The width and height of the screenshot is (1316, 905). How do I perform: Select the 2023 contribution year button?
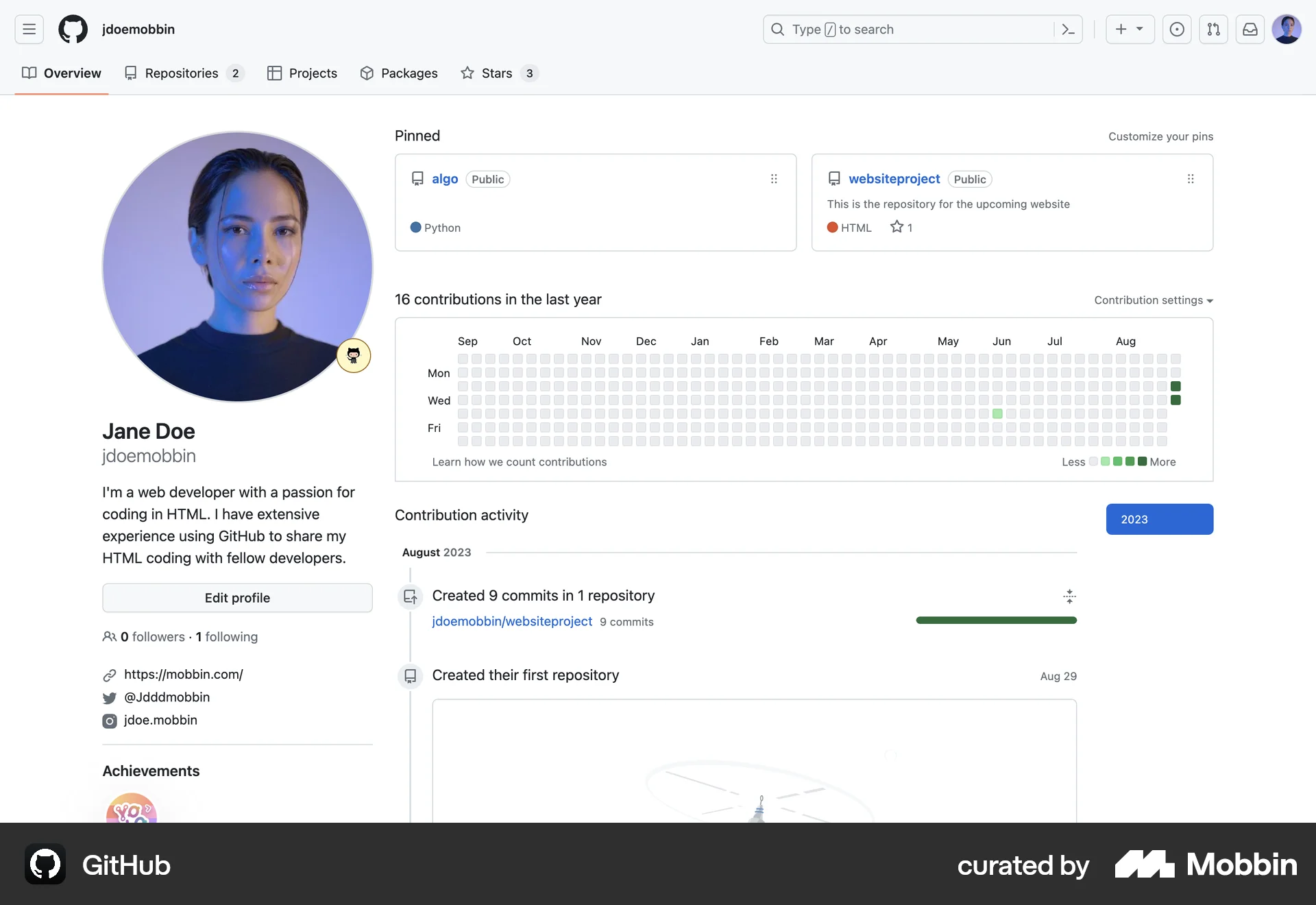(1160, 519)
